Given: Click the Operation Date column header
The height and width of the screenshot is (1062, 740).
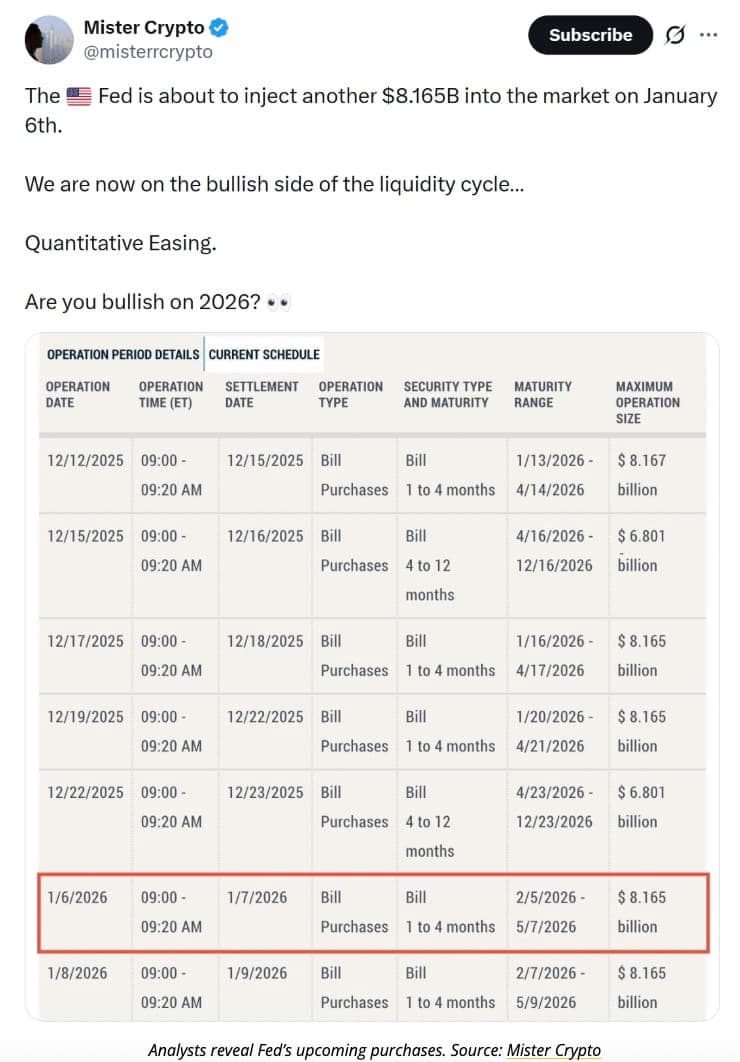Looking at the screenshot, I should [x=78, y=394].
